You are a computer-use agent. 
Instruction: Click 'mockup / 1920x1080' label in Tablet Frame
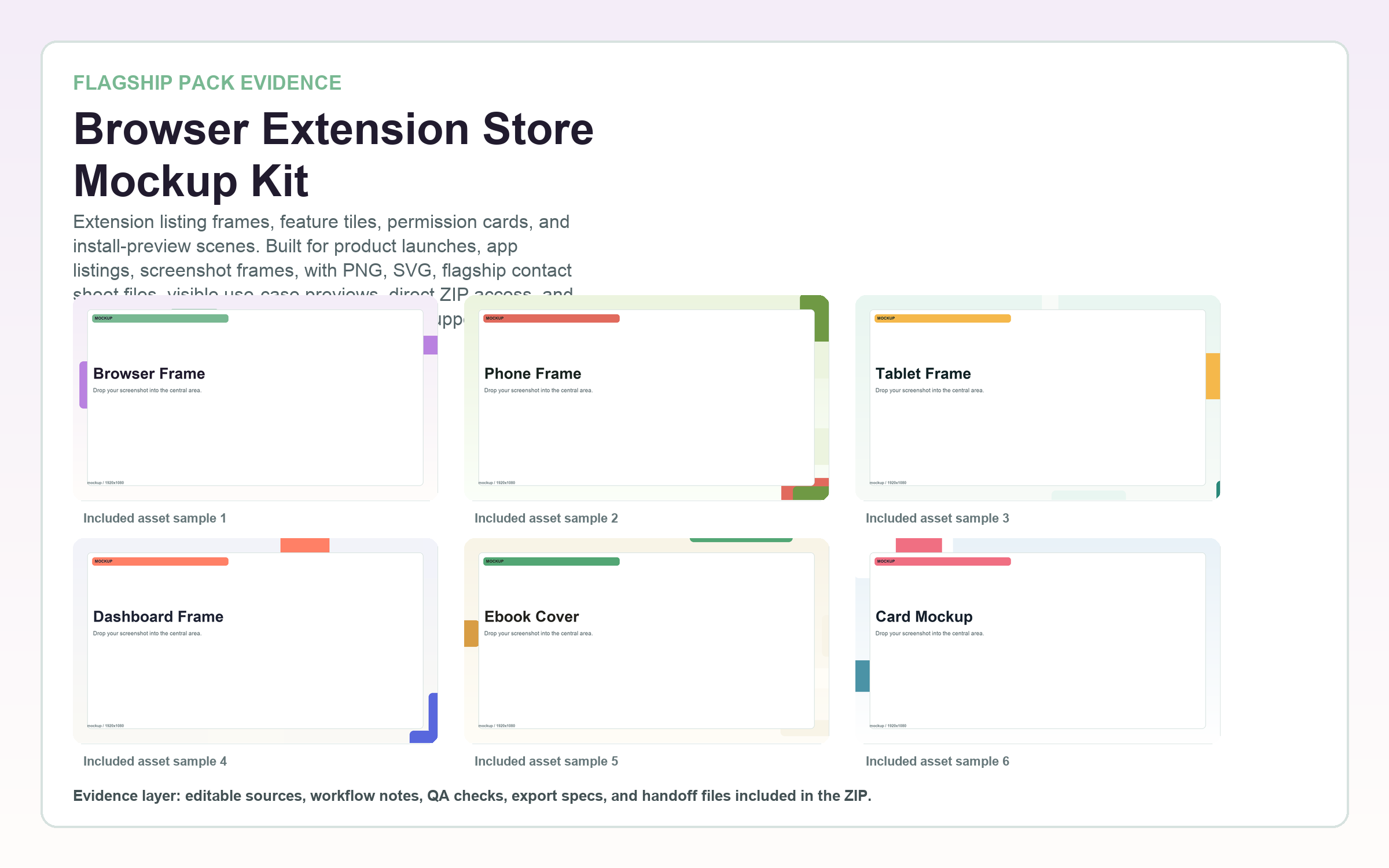pyautogui.click(x=888, y=483)
